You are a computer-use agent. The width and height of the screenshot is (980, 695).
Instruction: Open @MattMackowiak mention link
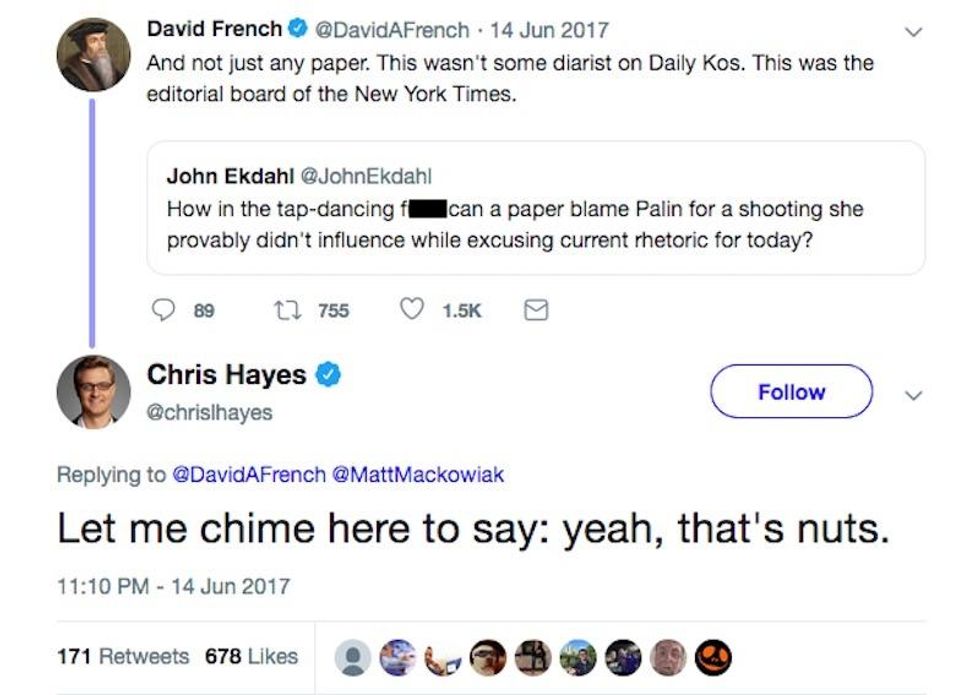pyautogui.click(x=417, y=475)
